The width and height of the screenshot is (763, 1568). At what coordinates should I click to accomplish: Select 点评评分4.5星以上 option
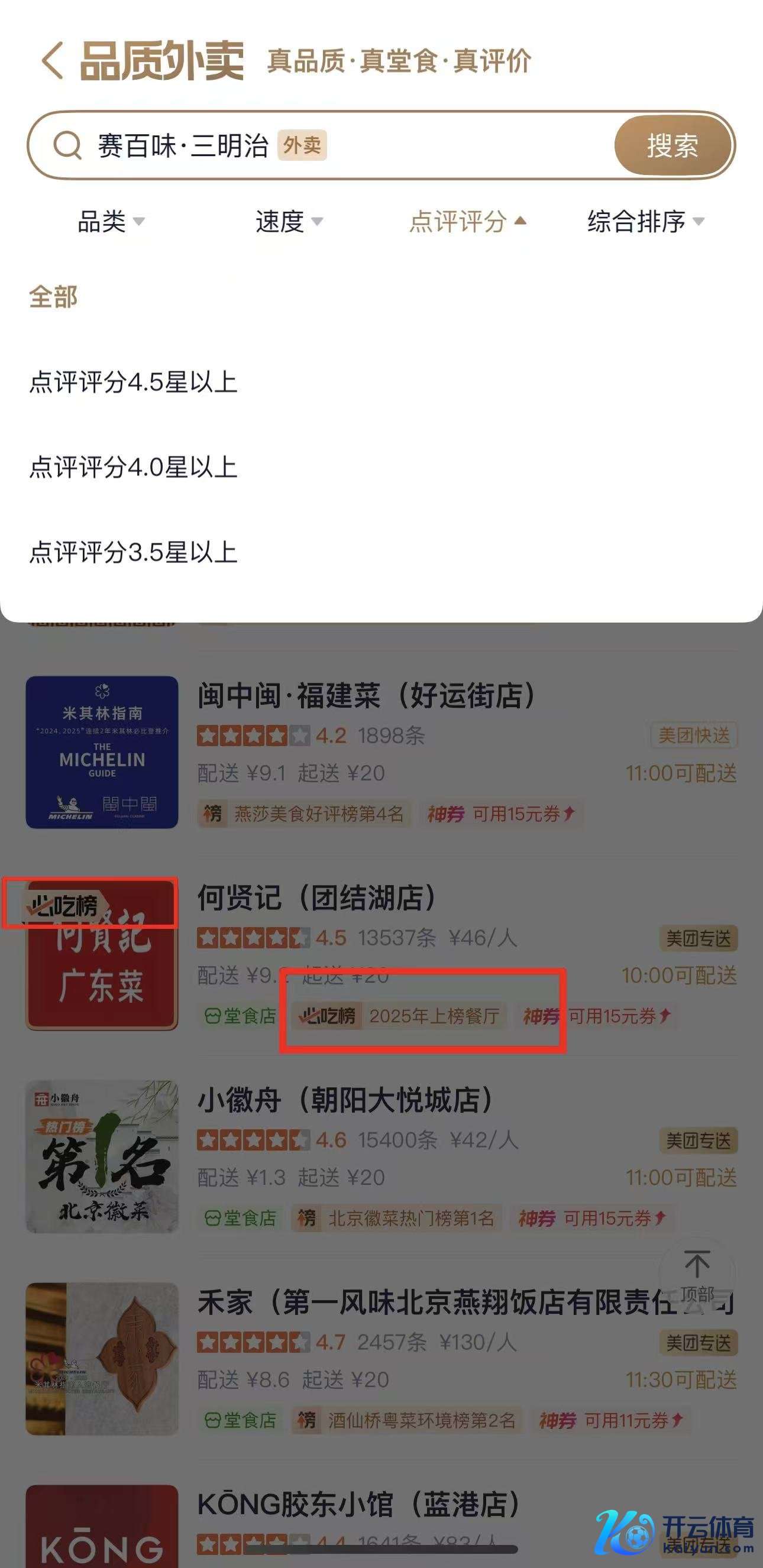tap(133, 383)
